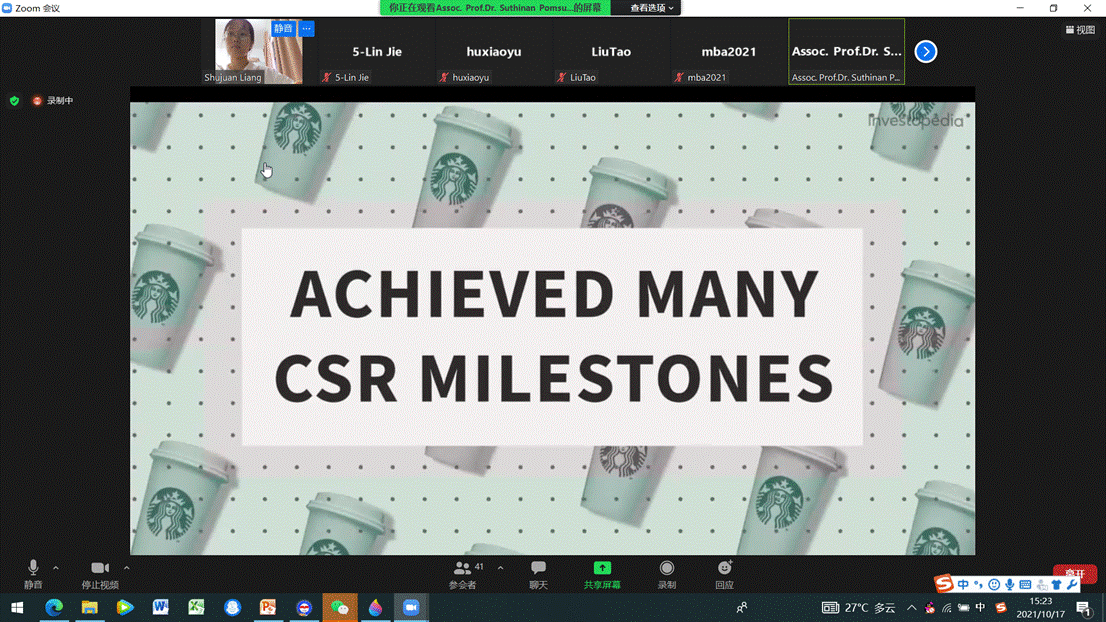1106x622 pixels.
Task: Click the blue mute (静音) button on Shujuan's video
Action: (283, 29)
